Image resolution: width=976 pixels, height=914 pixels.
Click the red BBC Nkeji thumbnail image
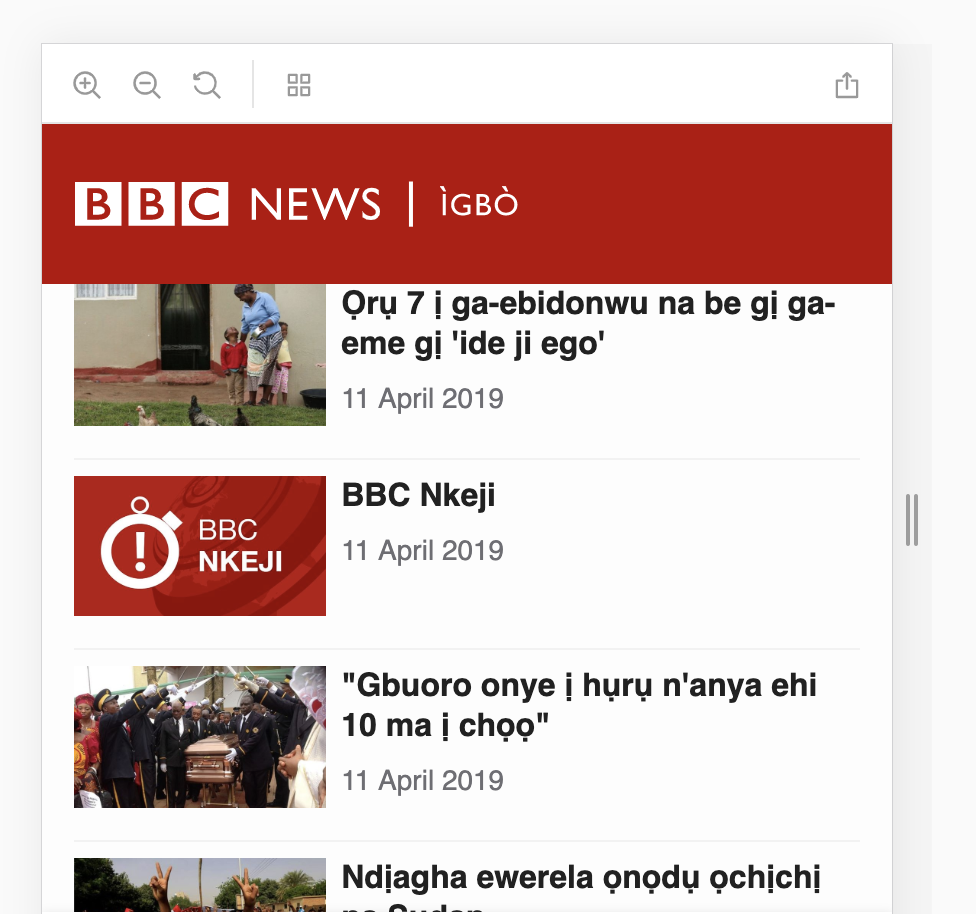coord(199,546)
